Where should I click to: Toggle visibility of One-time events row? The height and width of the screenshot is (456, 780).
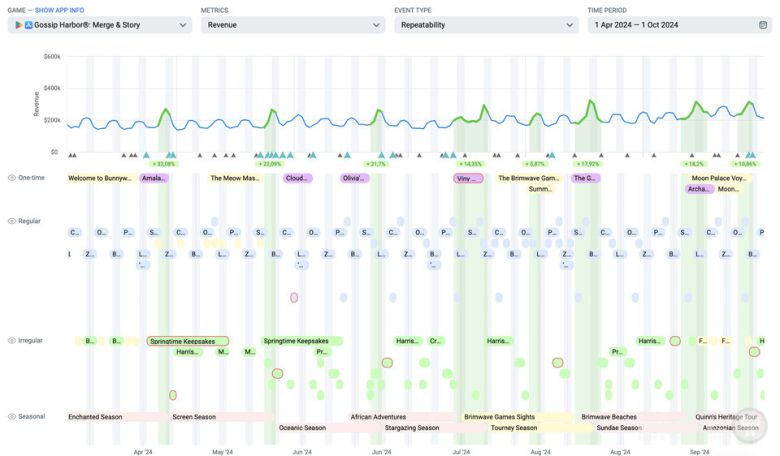(x=12, y=178)
